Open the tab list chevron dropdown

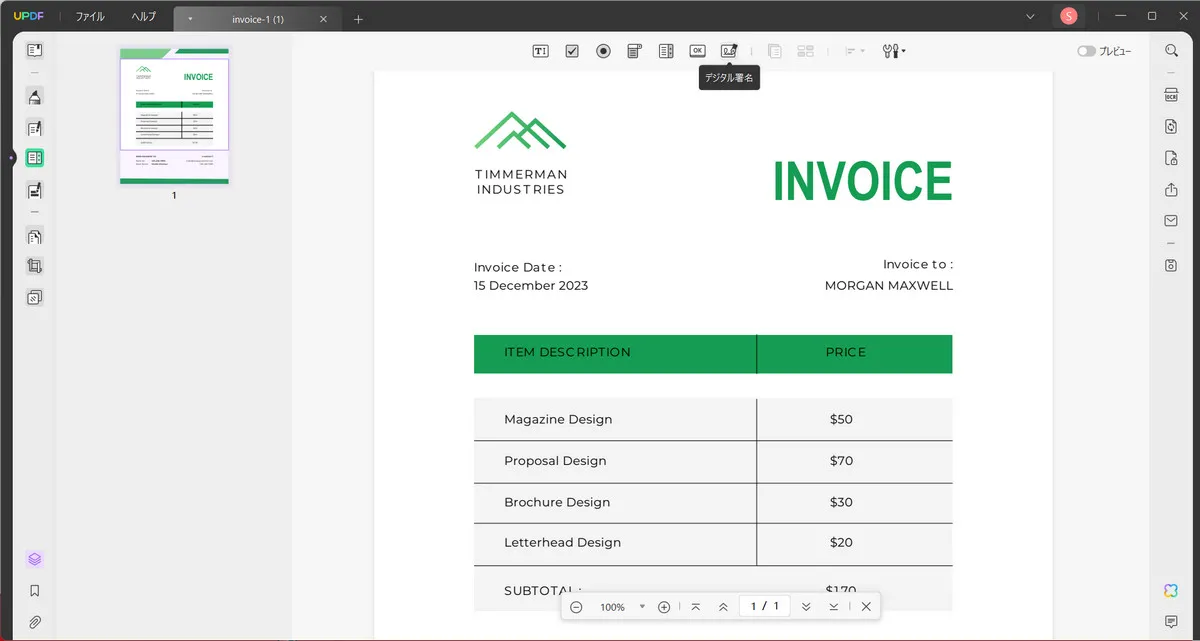1031,16
